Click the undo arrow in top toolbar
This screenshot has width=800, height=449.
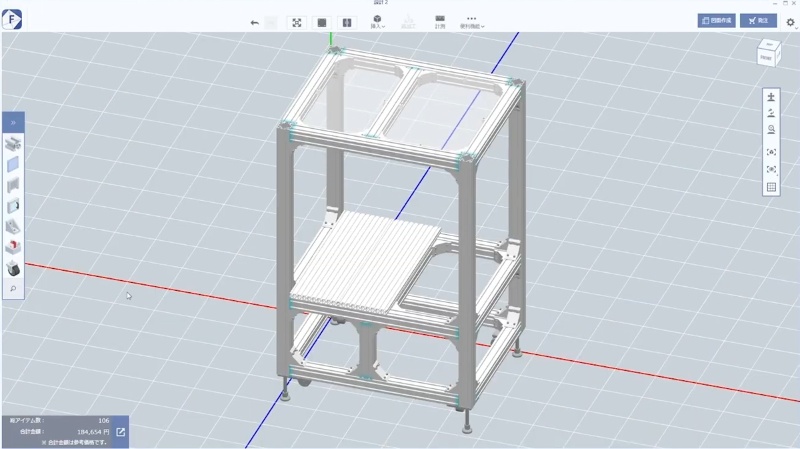click(x=254, y=22)
